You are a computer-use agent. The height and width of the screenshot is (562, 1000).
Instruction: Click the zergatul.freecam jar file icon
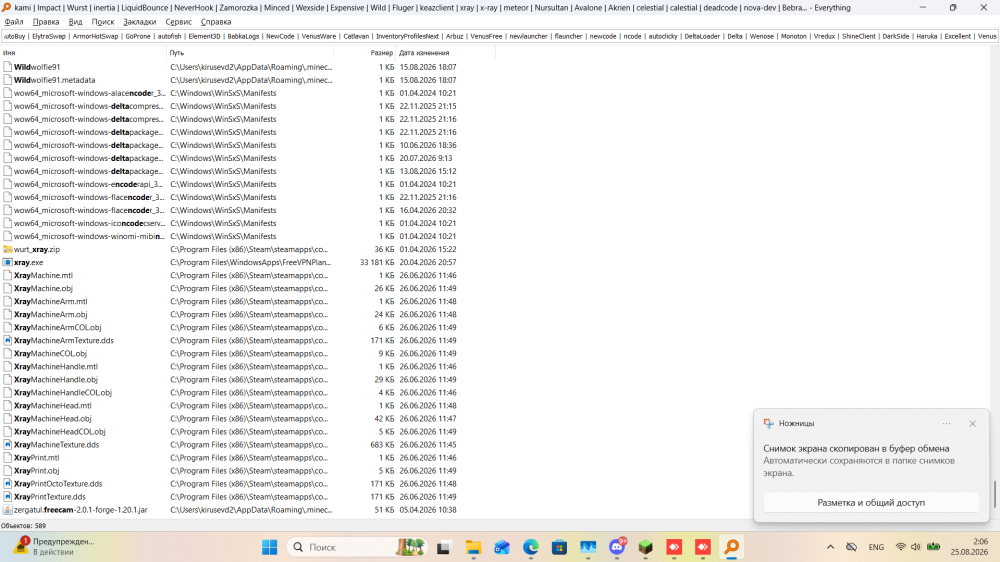(8, 510)
